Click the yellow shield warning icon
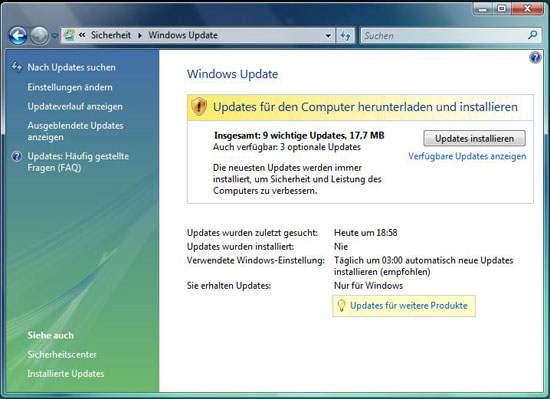This screenshot has width=550, height=399. (x=199, y=107)
